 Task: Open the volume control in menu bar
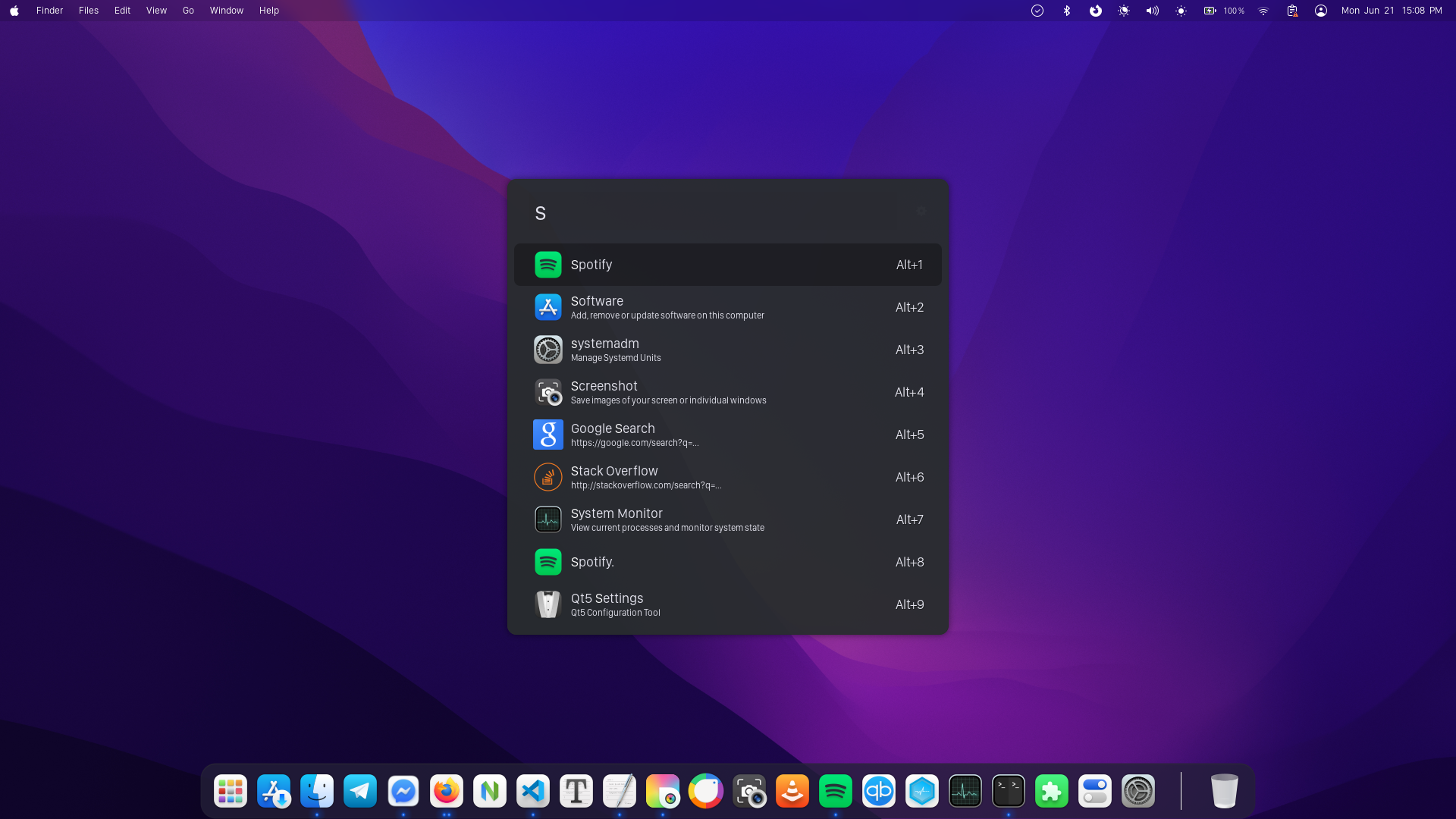coord(1153,11)
